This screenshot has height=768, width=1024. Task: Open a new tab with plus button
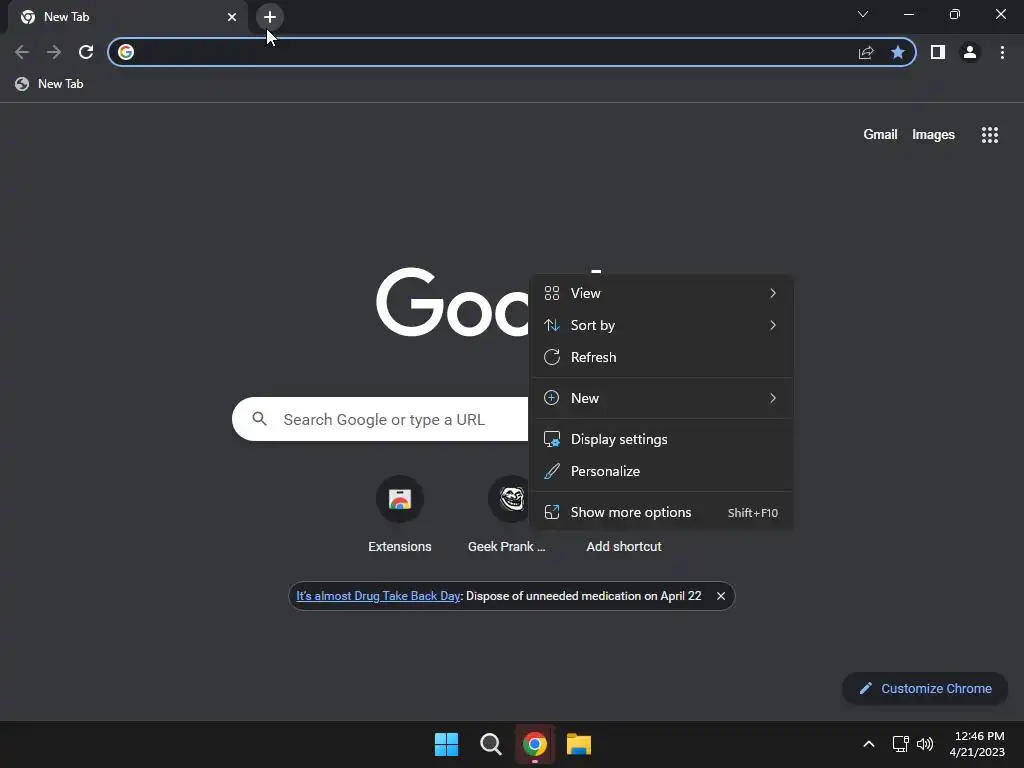pyautogui.click(x=270, y=17)
